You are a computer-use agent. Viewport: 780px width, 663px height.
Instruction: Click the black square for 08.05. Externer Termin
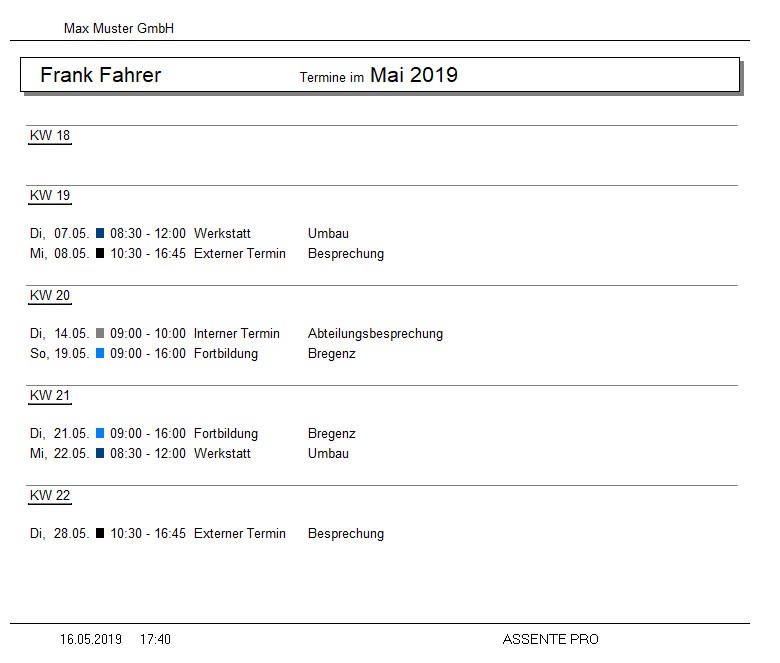pos(100,253)
